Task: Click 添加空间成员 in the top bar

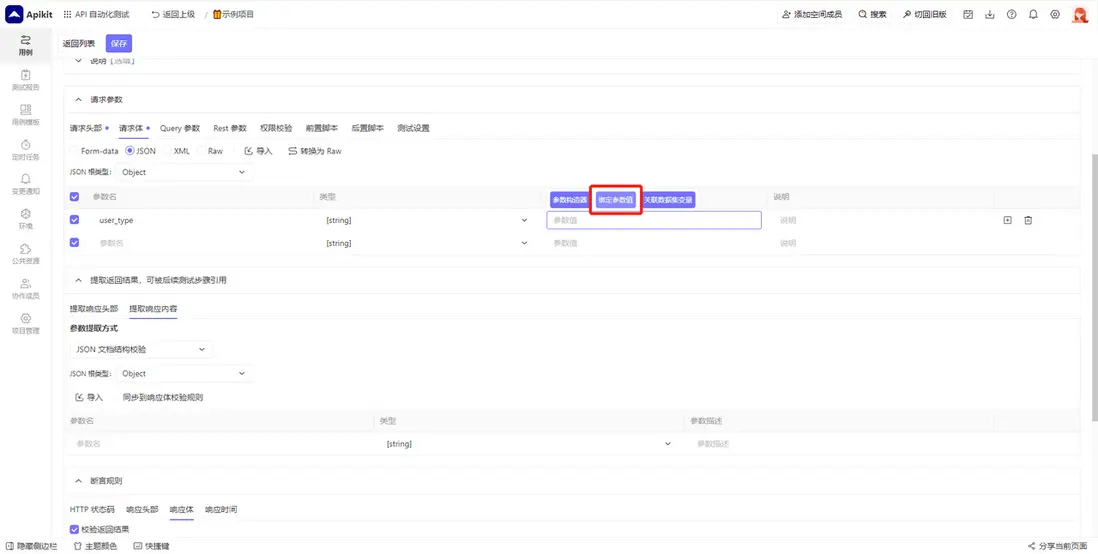Action: [812, 14]
